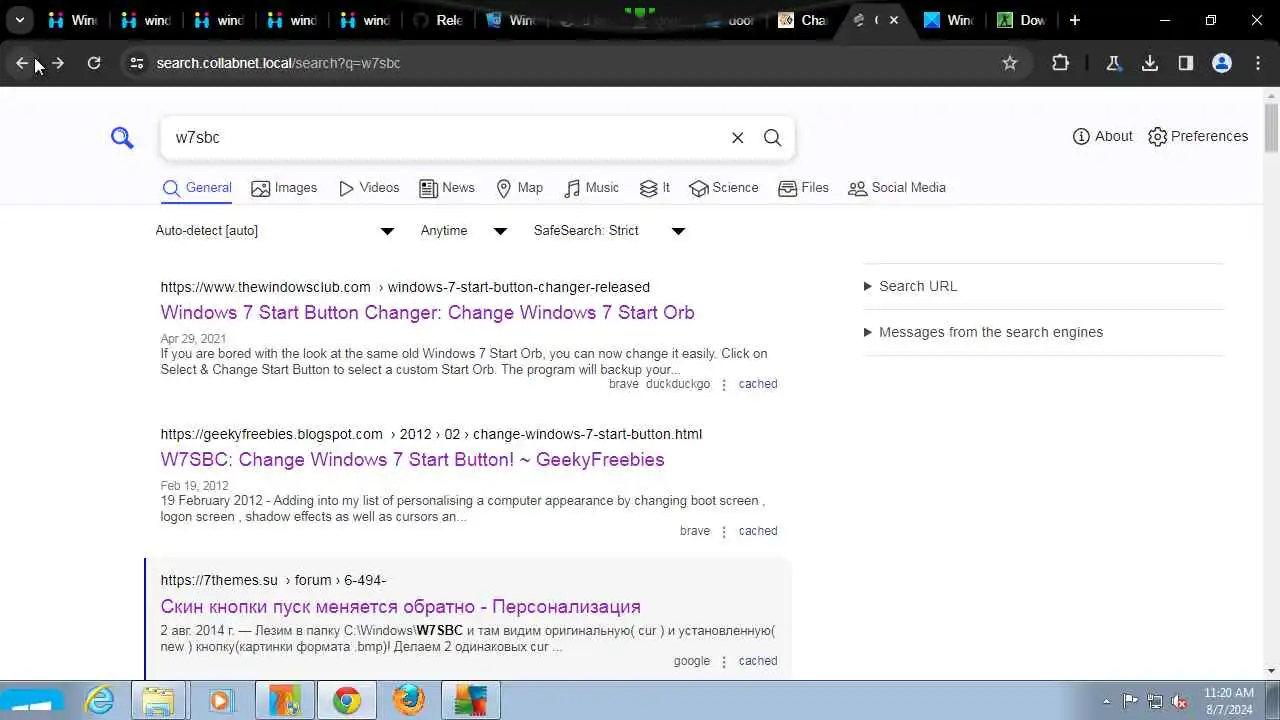
Task: Switch to the GitHub 'Rele' tab
Action: 438,20
